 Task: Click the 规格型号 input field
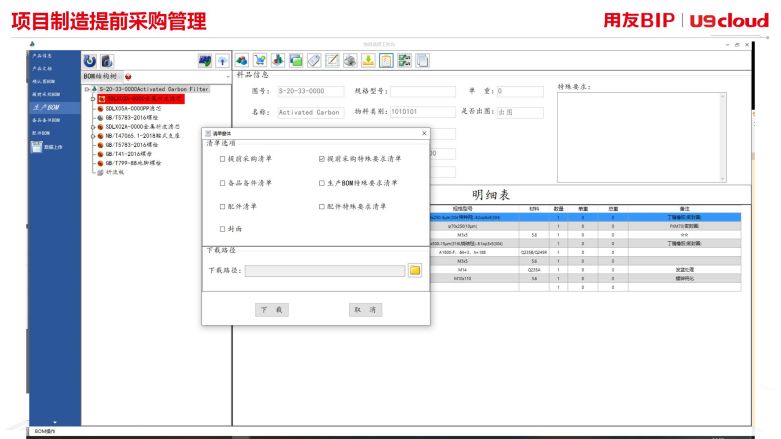click(x=423, y=91)
